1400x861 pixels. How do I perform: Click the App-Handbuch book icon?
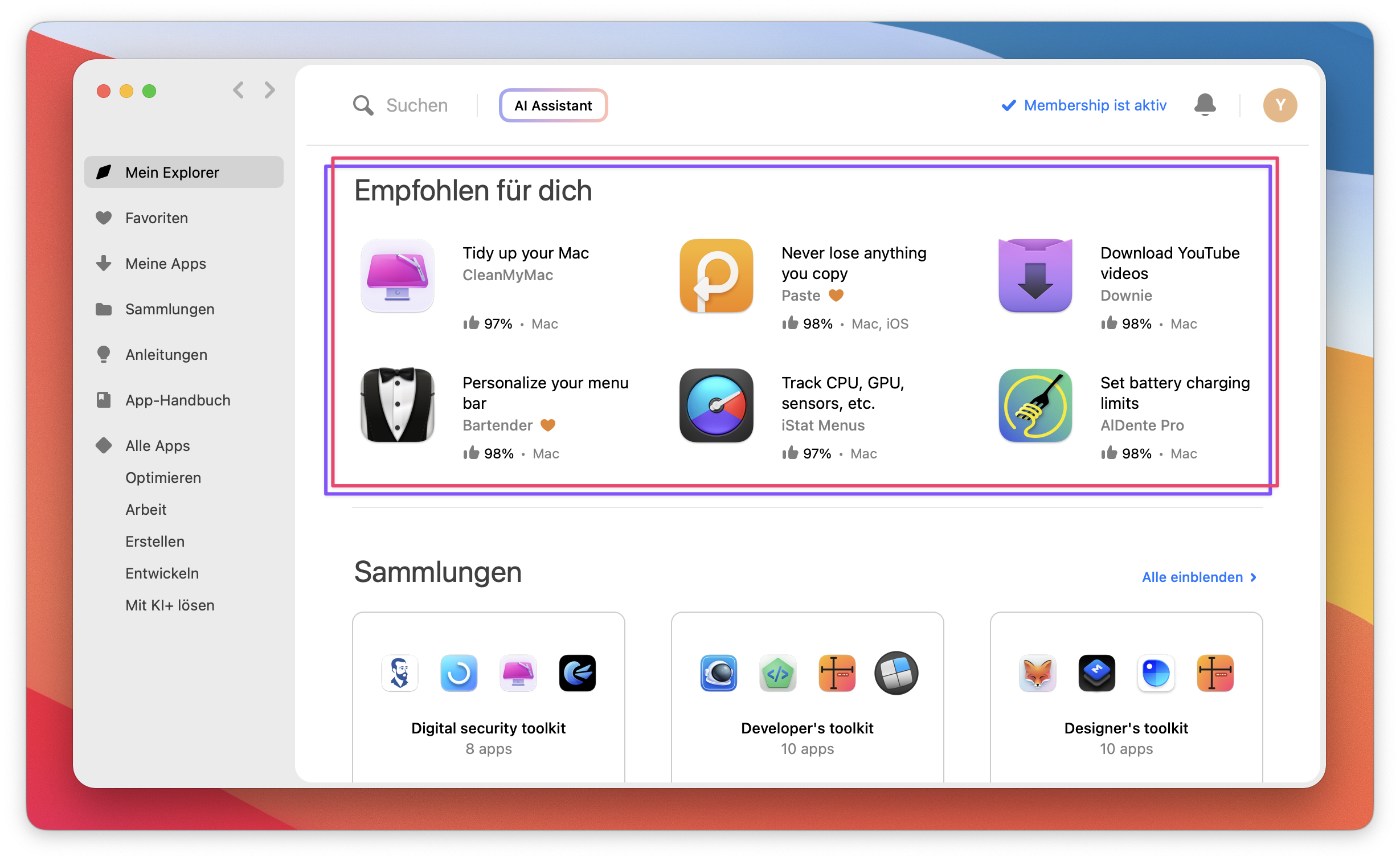[104, 400]
